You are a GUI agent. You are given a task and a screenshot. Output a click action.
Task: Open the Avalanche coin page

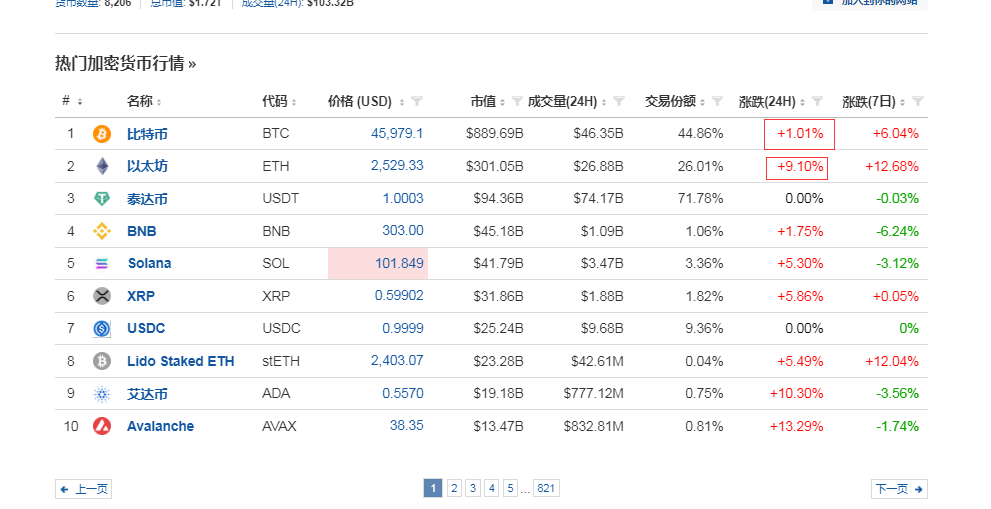[x=161, y=426]
